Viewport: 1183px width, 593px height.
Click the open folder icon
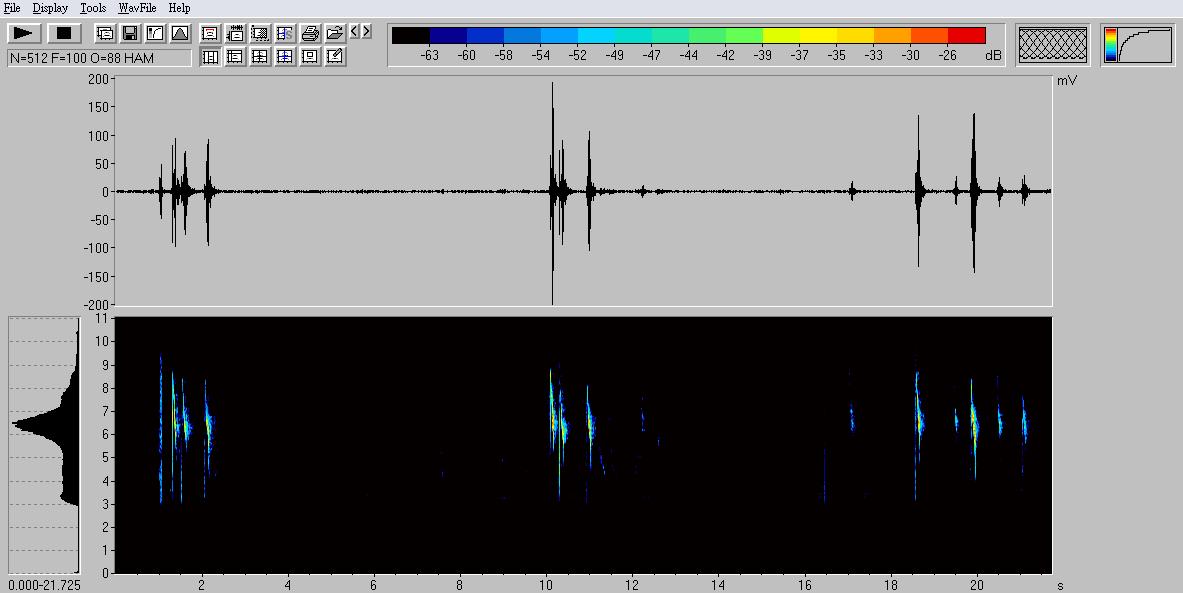coord(335,34)
